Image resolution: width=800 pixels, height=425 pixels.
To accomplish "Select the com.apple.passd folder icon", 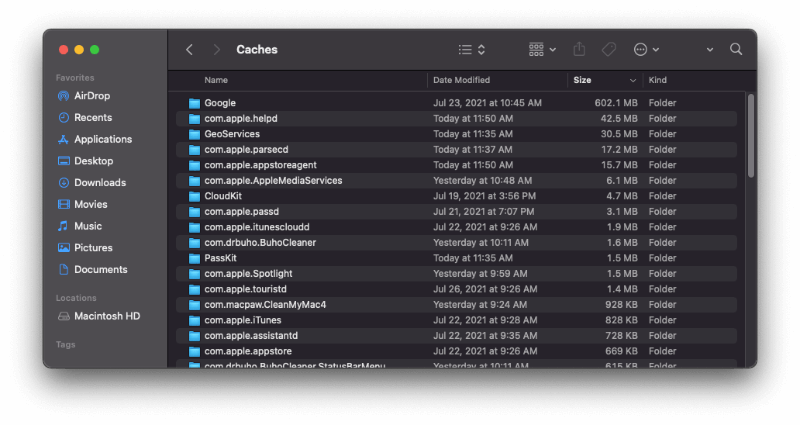I will 194,212.
